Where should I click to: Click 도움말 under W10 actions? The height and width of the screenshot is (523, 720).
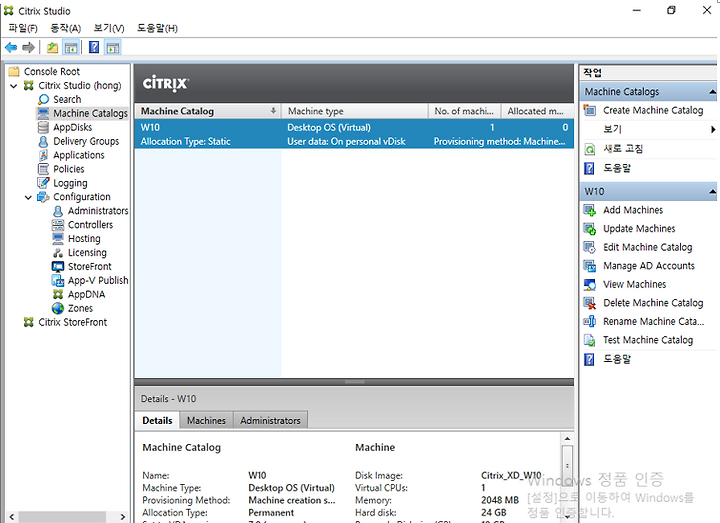point(617,359)
